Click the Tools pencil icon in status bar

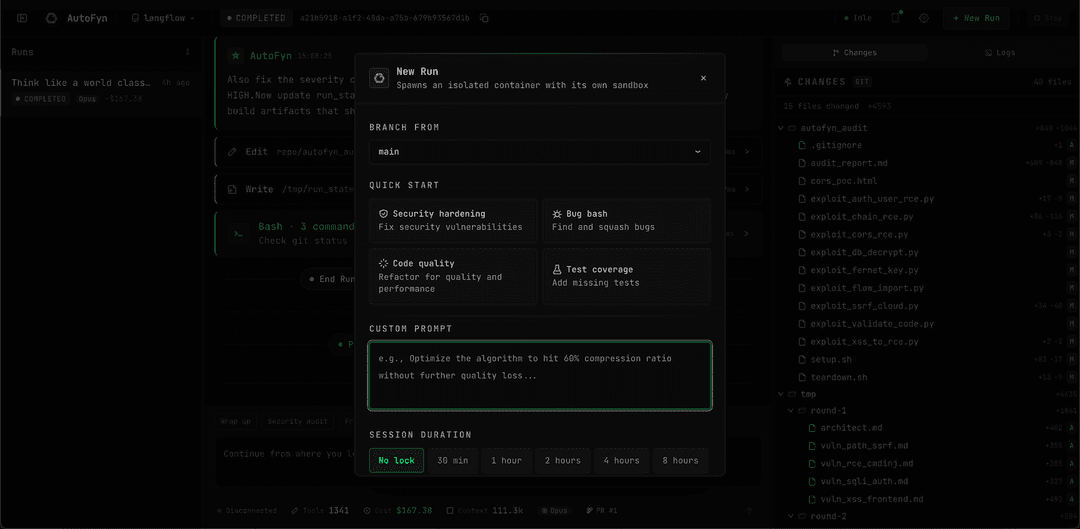tap(295, 511)
